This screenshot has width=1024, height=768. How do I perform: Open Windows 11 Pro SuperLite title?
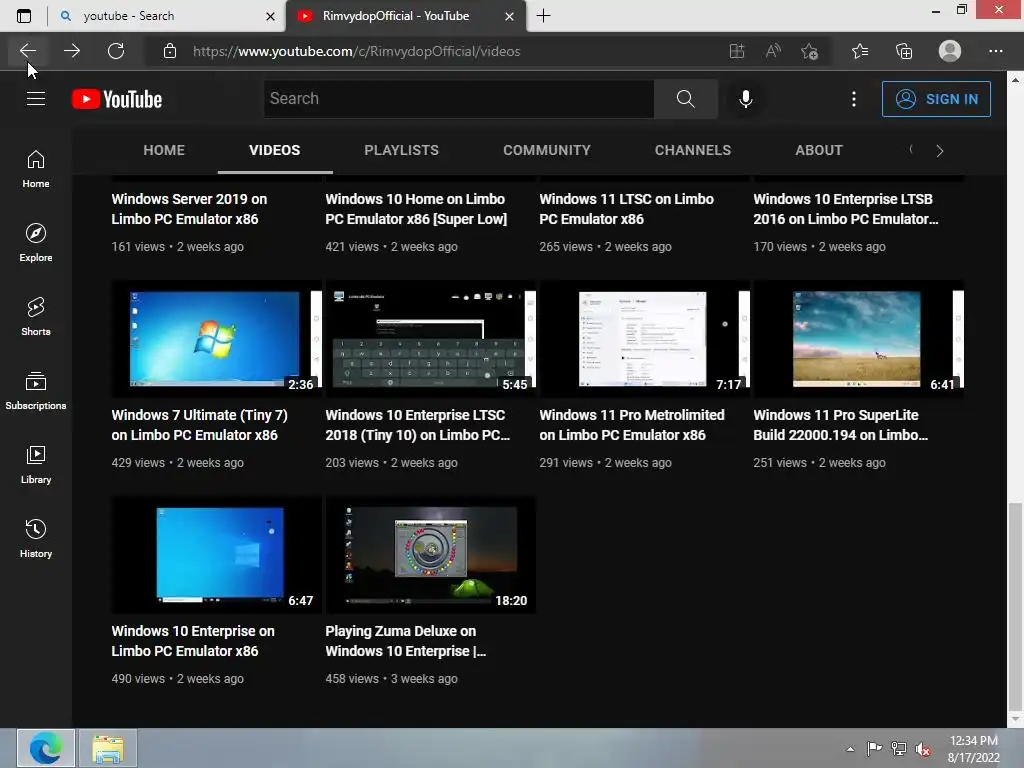click(840, 425)
